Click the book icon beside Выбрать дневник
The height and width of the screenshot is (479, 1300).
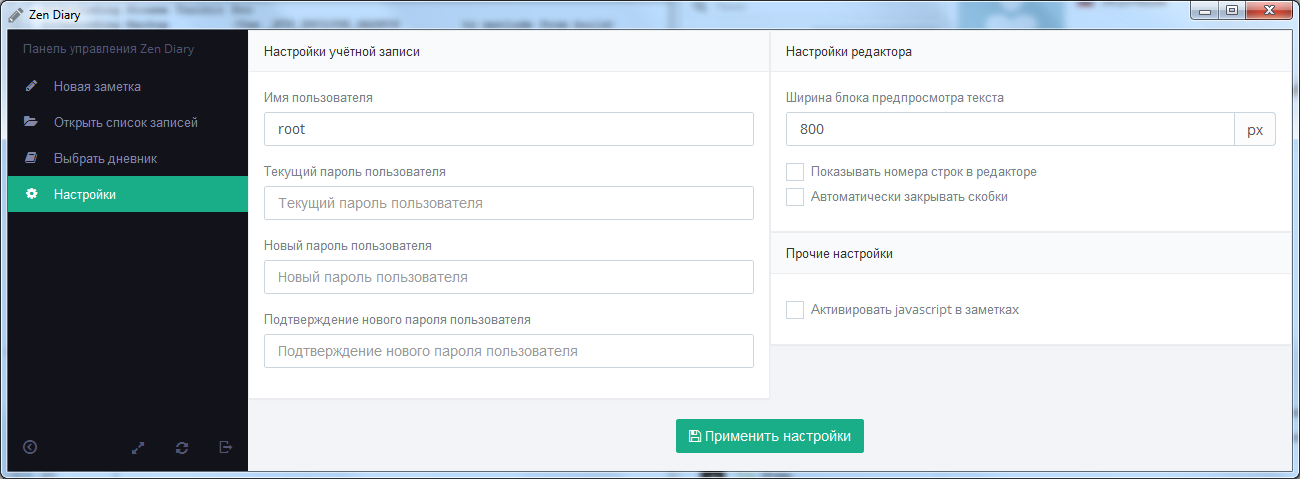(31, 158)
